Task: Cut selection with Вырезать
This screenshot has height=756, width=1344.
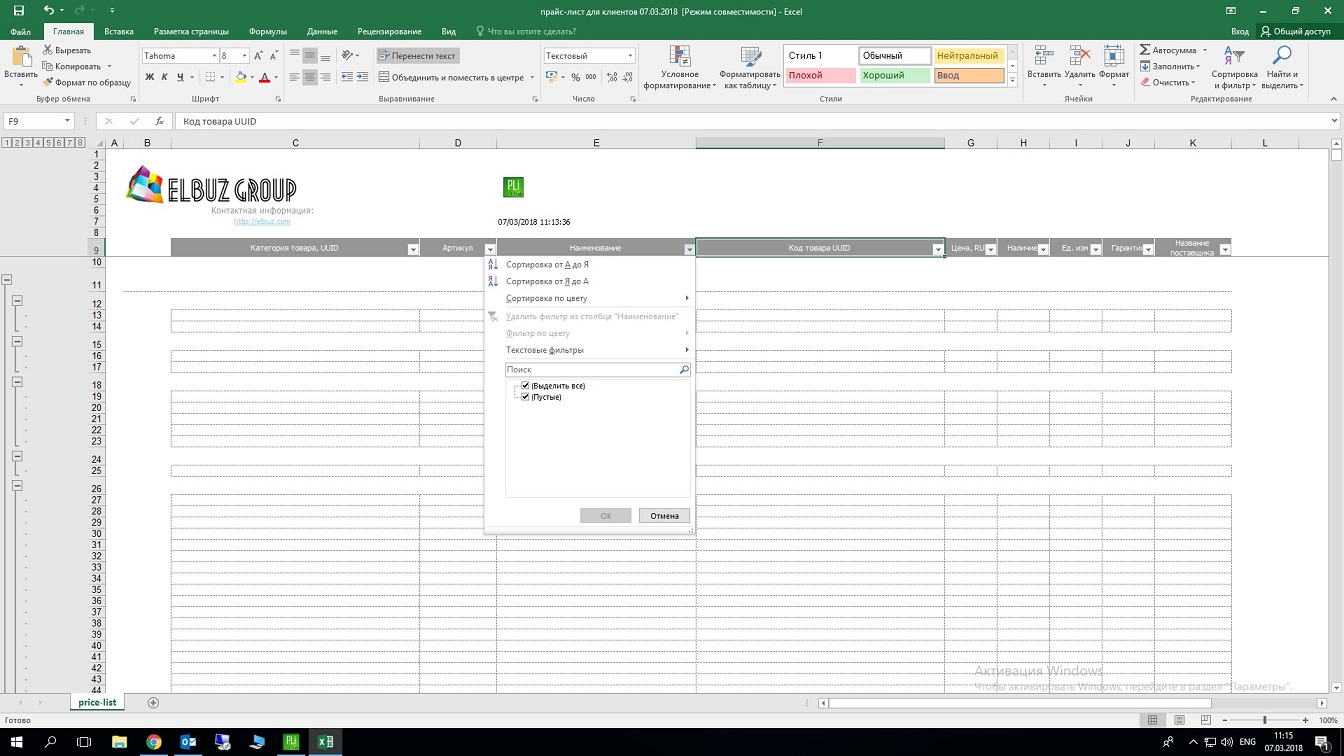Action: point(67,50)
